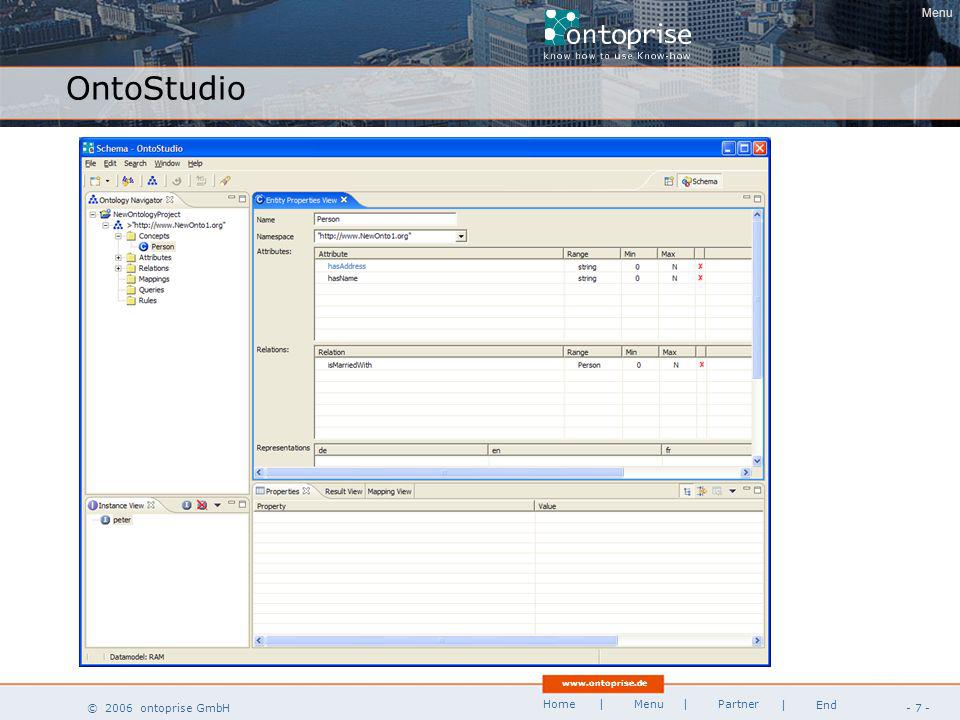Select the Ontology Navigator tab

pyautogui.click(x=130, y=200)
